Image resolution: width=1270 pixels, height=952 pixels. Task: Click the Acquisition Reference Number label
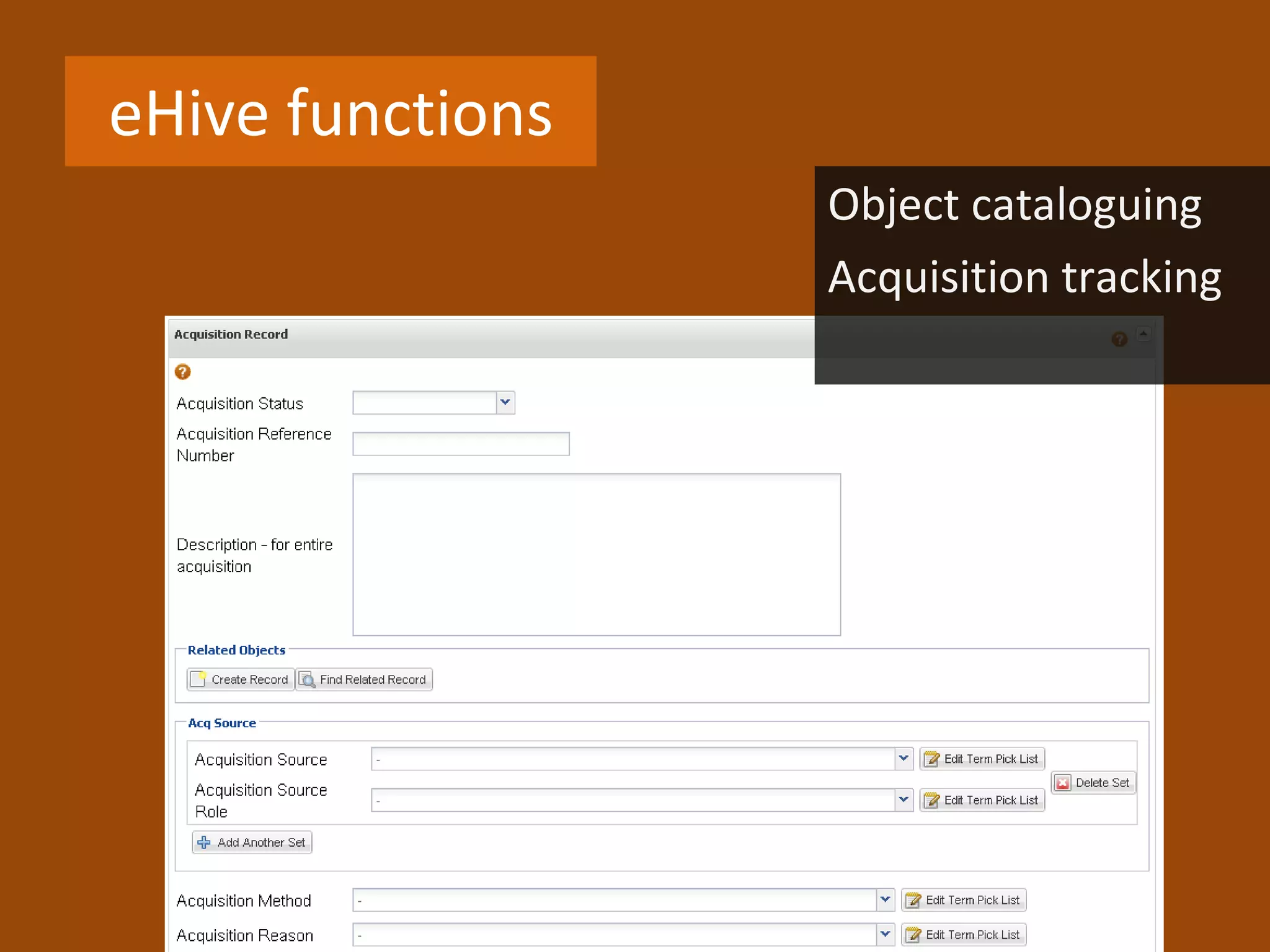(254, 444)
